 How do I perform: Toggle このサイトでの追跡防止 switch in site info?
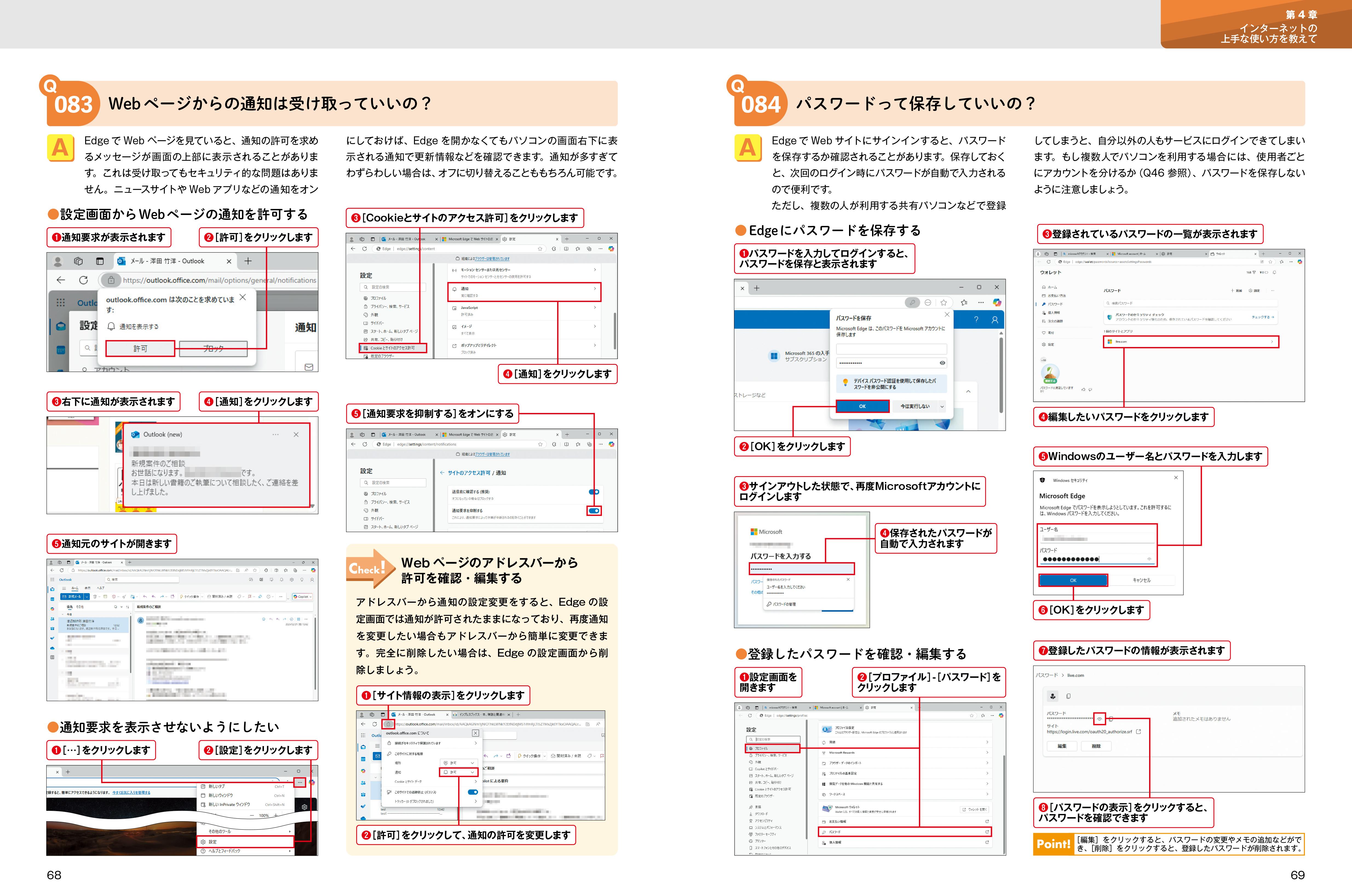tap(472, 792)
